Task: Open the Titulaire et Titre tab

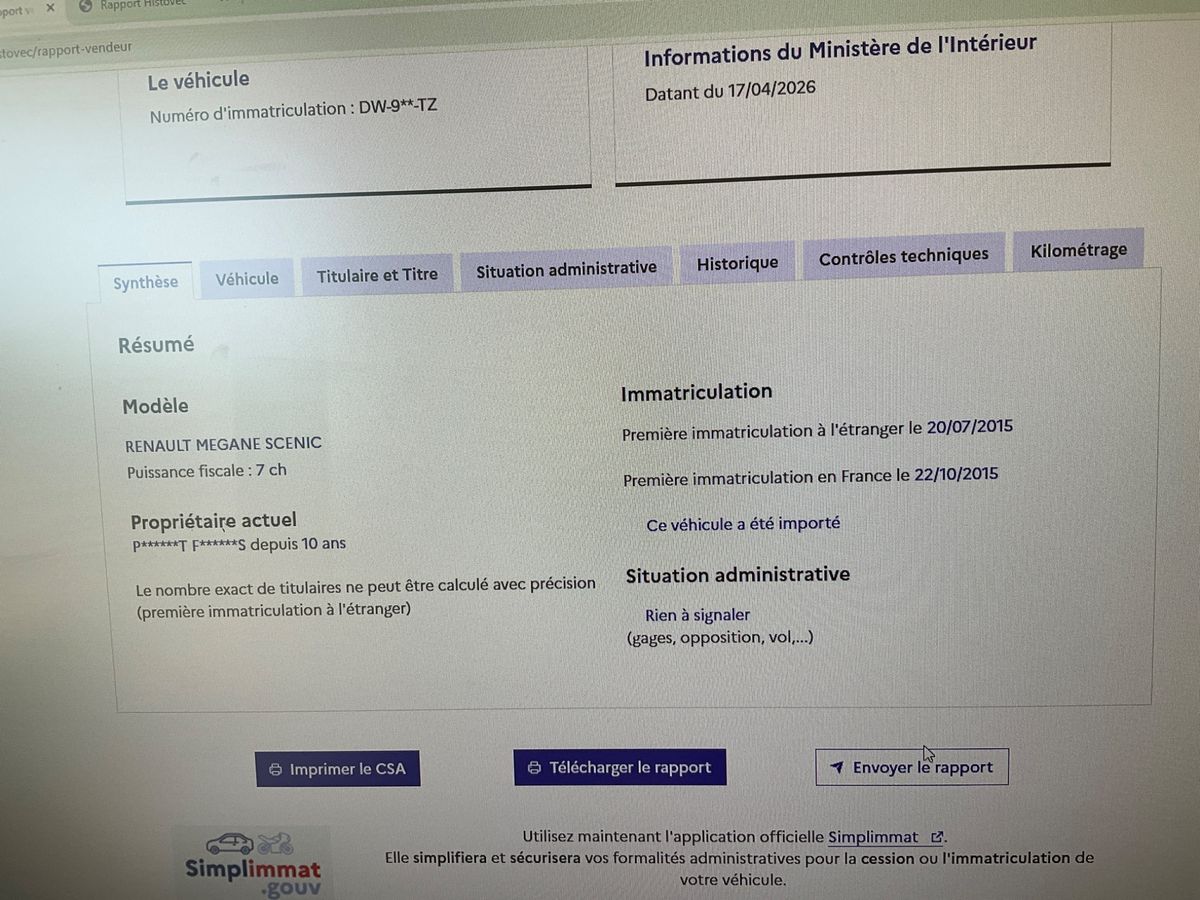Action: (x=377, y=274)
